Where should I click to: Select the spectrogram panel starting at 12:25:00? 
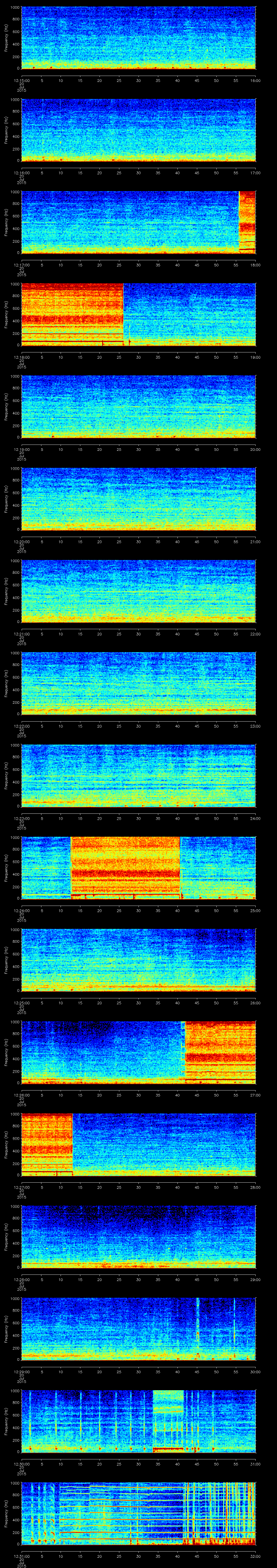[138, 960]
